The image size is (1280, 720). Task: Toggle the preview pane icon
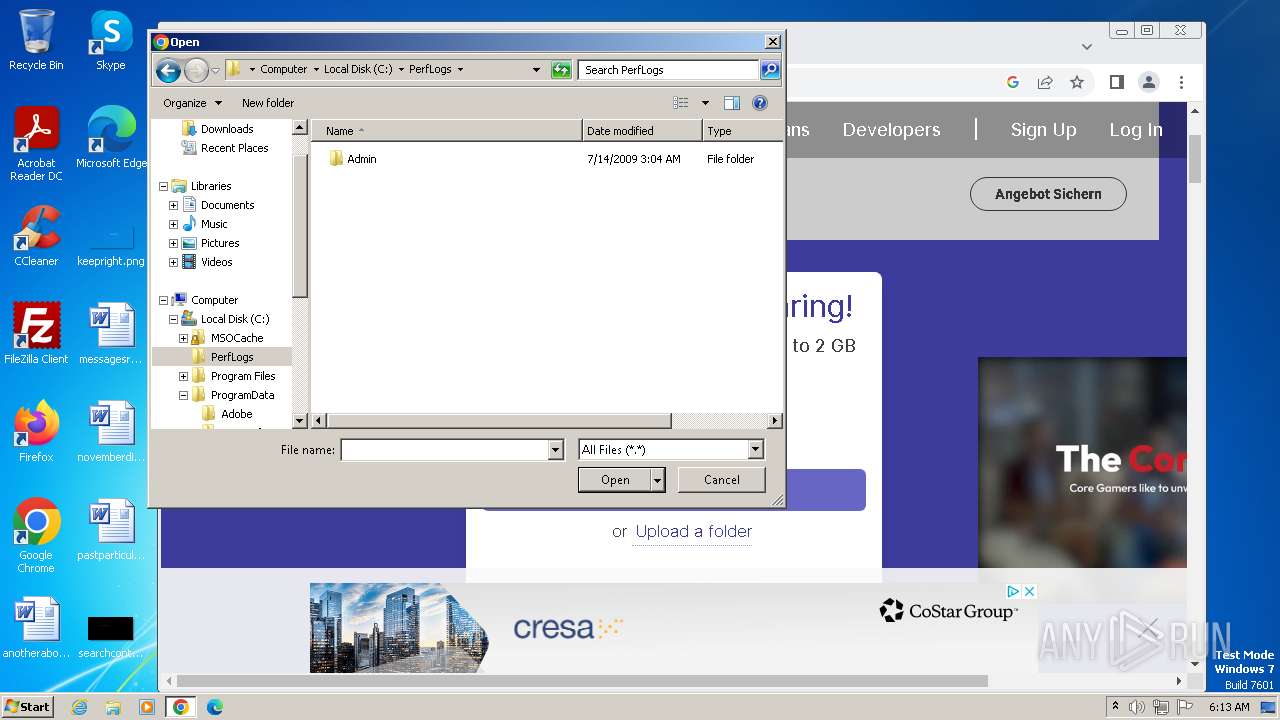[732, 103]
